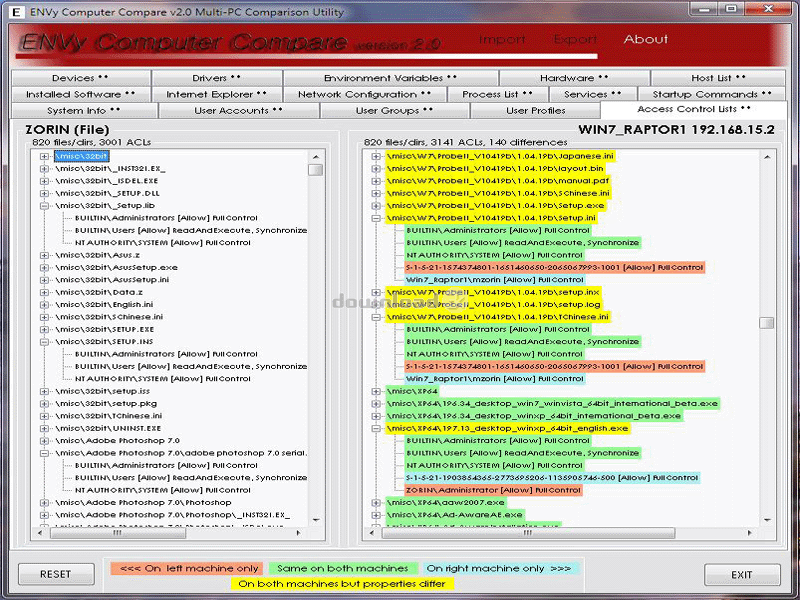Image resolution: width=800 pixels, height=600 pixels.
Task: Open the Import menu
Action: pyautogui.click(x=502, y=40)
